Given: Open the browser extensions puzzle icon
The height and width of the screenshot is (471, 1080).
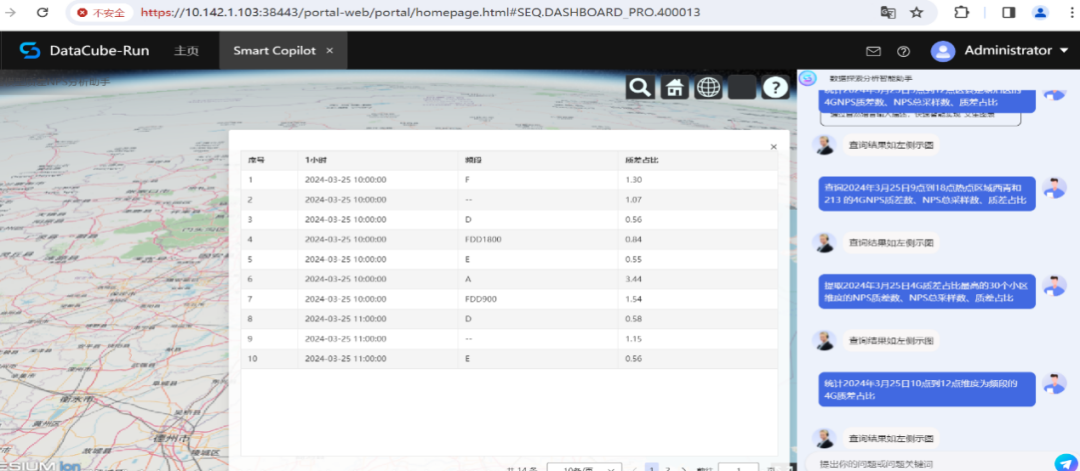Looking at the screenshot, I should 961,12.
